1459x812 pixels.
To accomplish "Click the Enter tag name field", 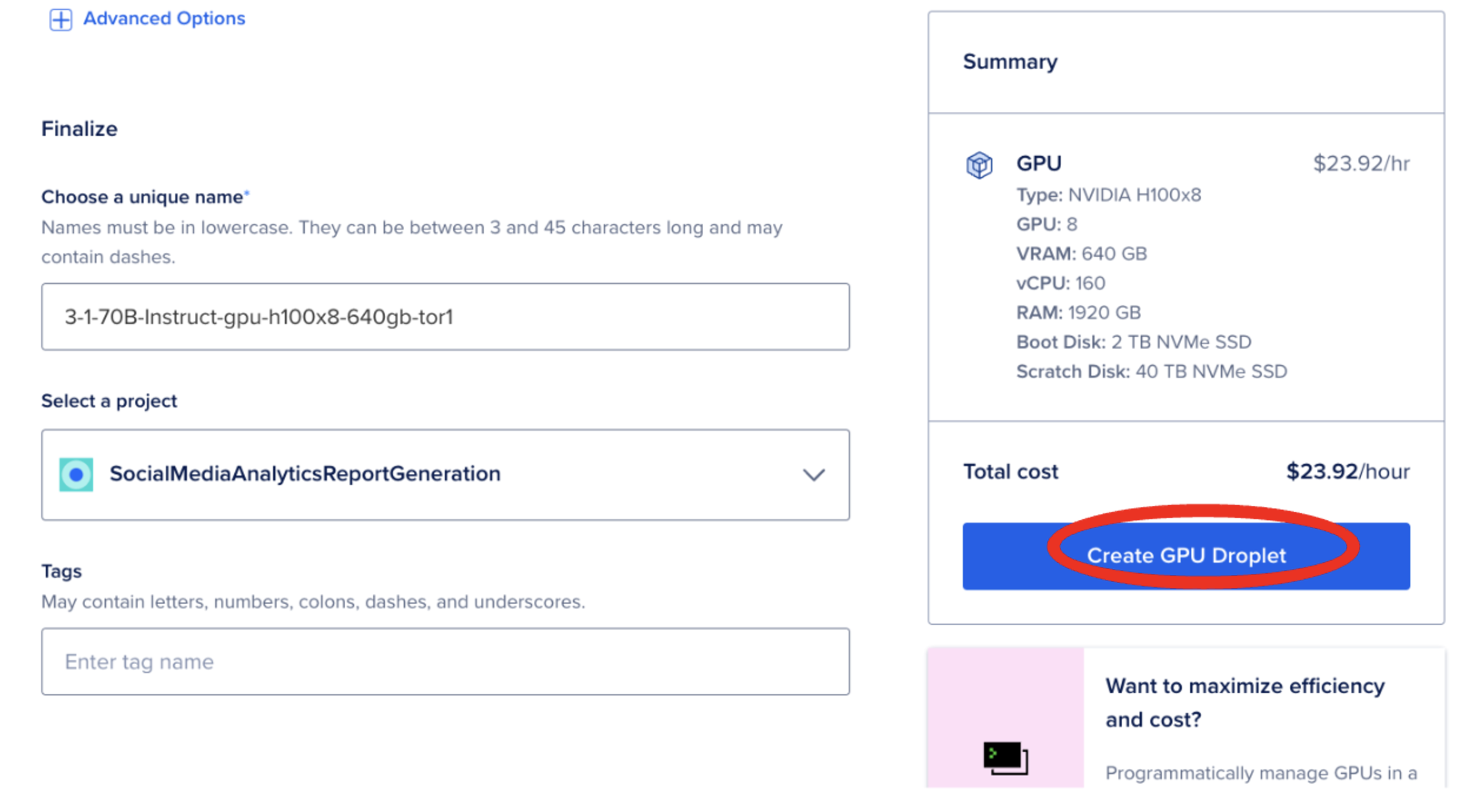I will [x=445, y=661].
